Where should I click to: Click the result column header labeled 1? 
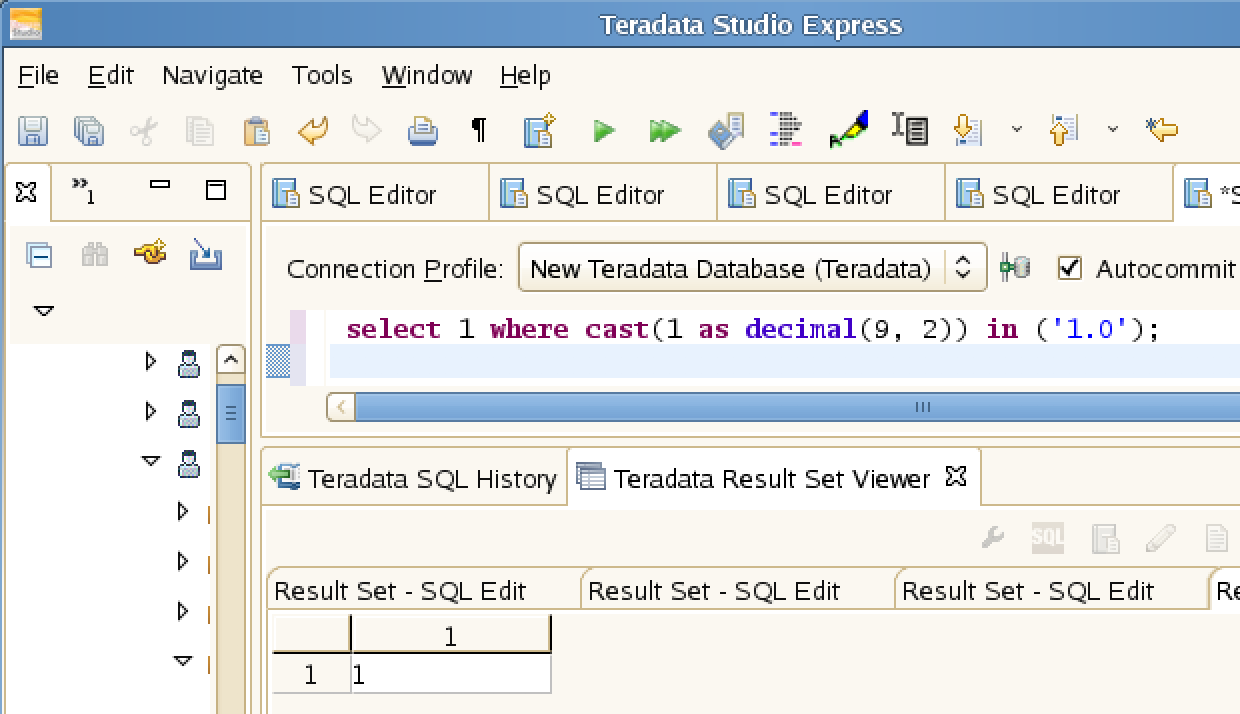451,636
